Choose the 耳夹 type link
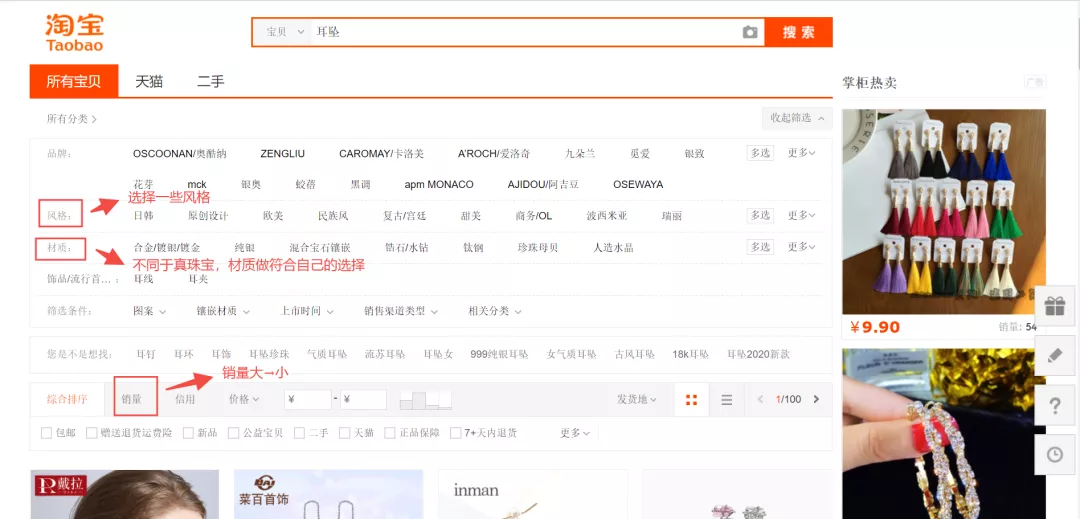This screenshot has height=519, width=1080. point(198,279)
